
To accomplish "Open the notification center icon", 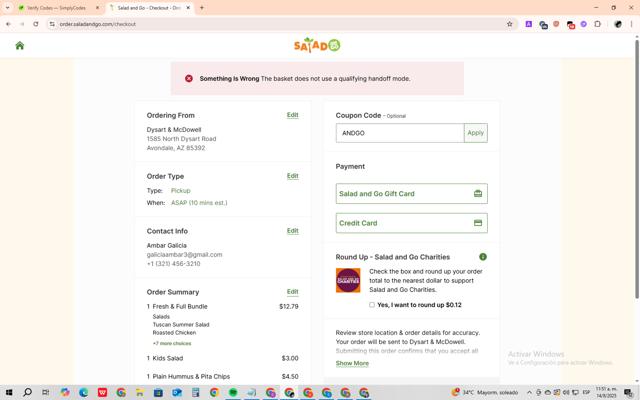I will pos(629,393).
